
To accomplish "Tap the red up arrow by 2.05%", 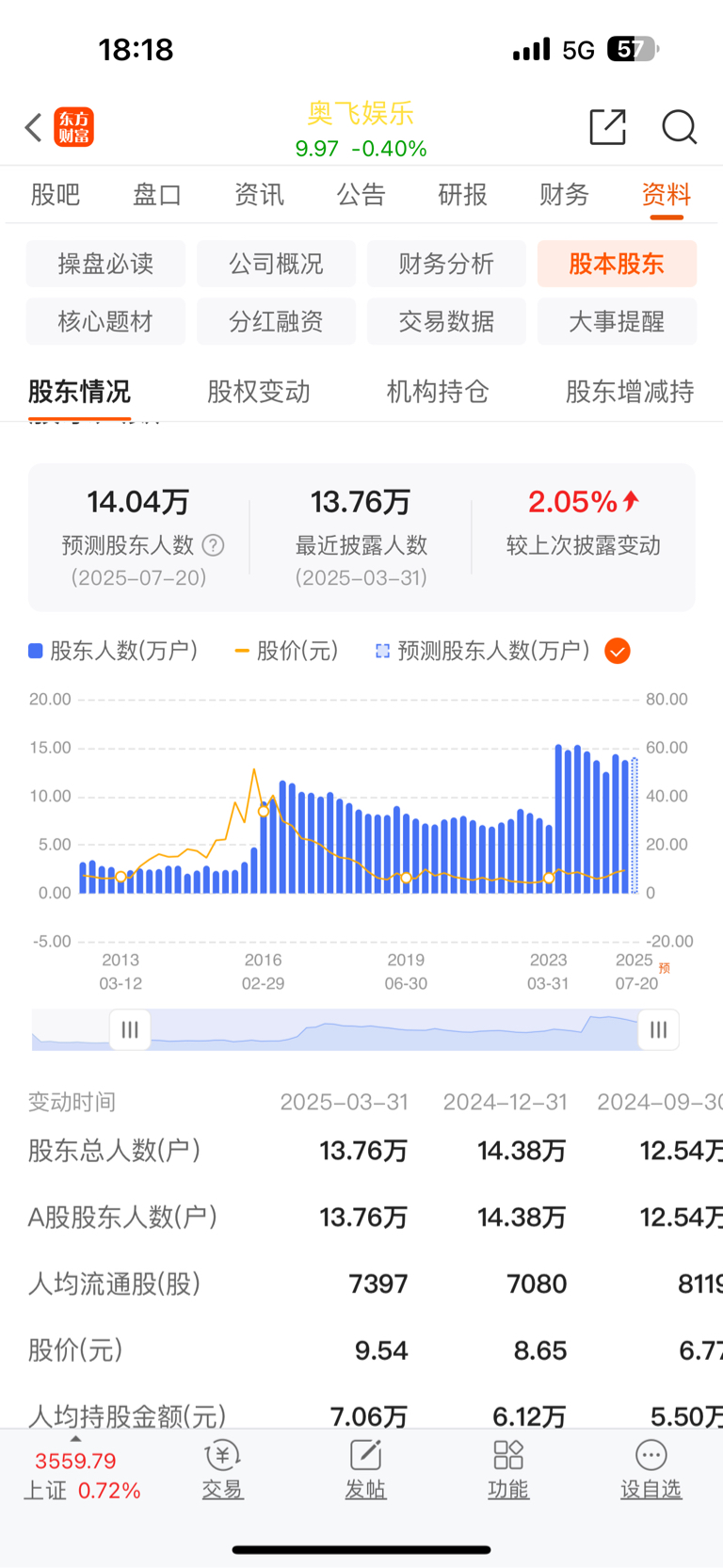I will pyautogui.click(x=631, y=501).
